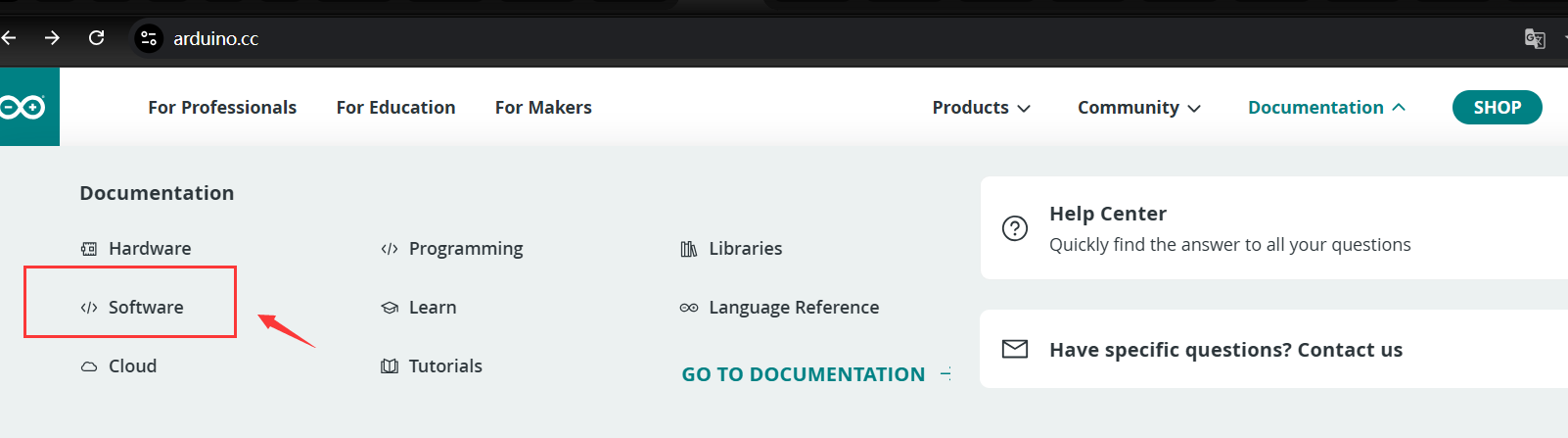
Task: Open the translate page icon
Action: [x=1535, y=38]
